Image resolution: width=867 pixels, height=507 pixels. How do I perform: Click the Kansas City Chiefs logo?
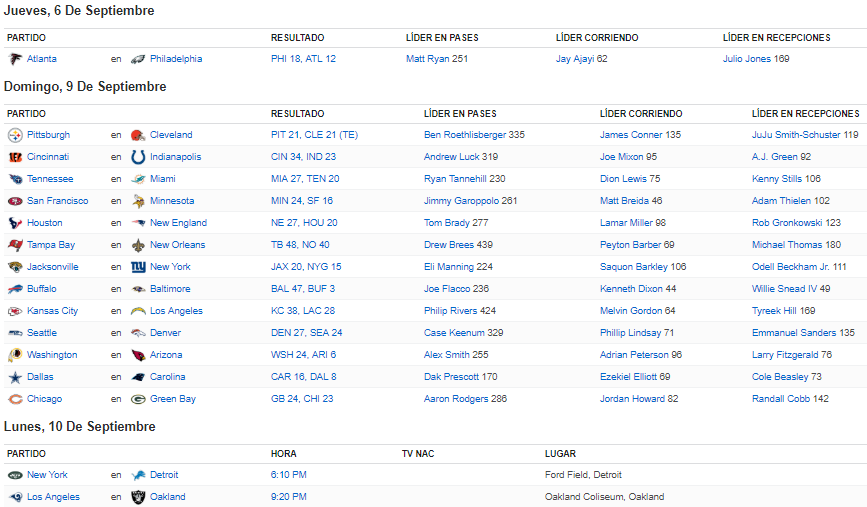pyautogui.click(x=15, y=311)
